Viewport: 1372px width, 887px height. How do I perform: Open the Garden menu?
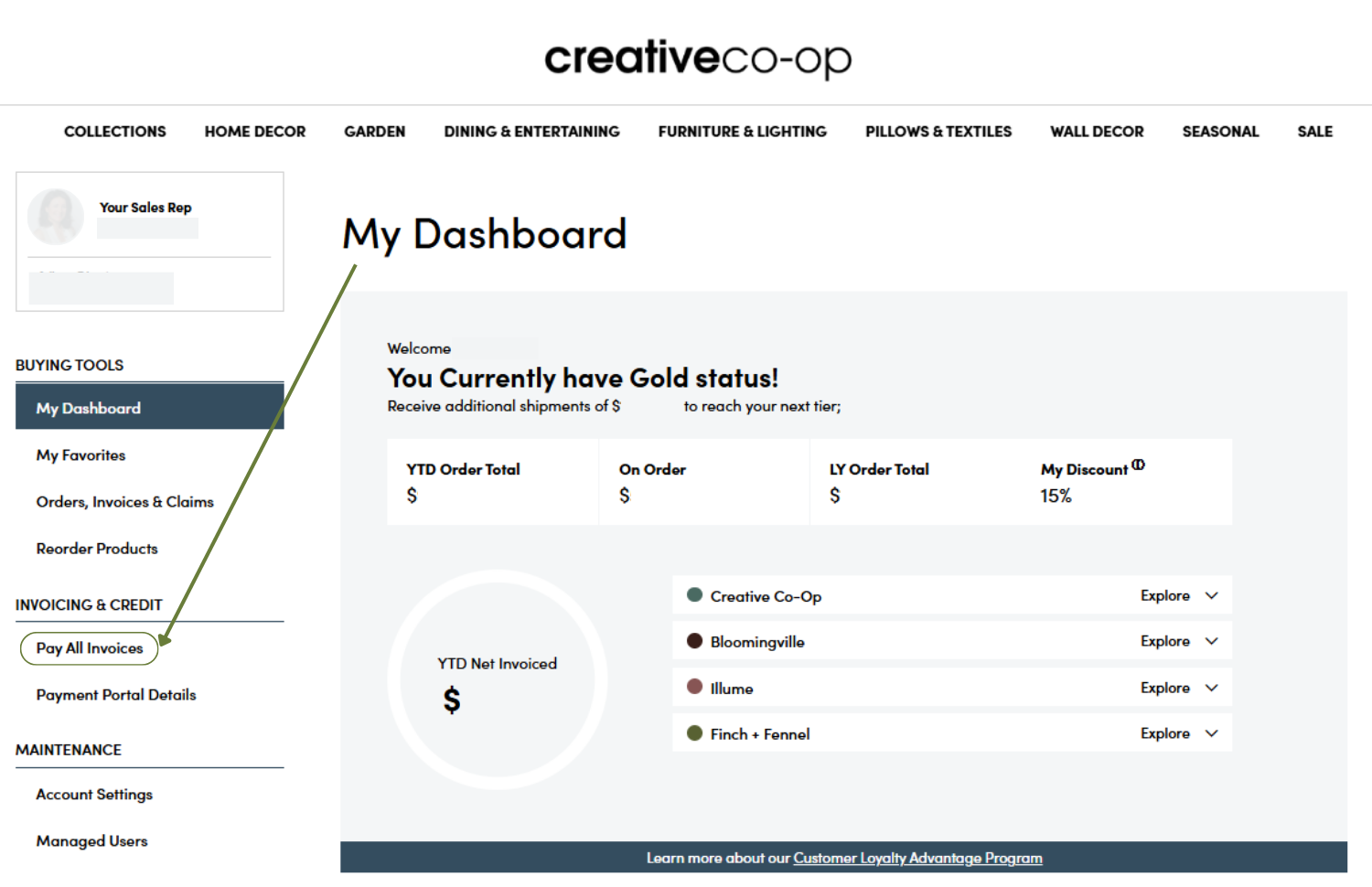coord(375,132)
